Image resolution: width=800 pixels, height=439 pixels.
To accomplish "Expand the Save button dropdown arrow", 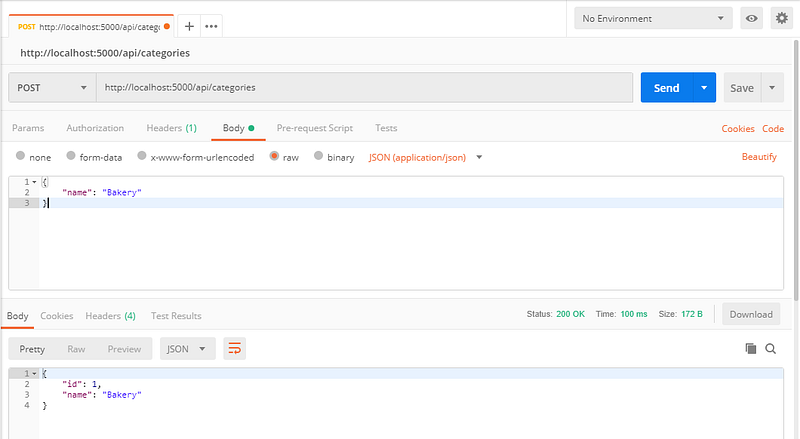I will [x=772, y=88].
